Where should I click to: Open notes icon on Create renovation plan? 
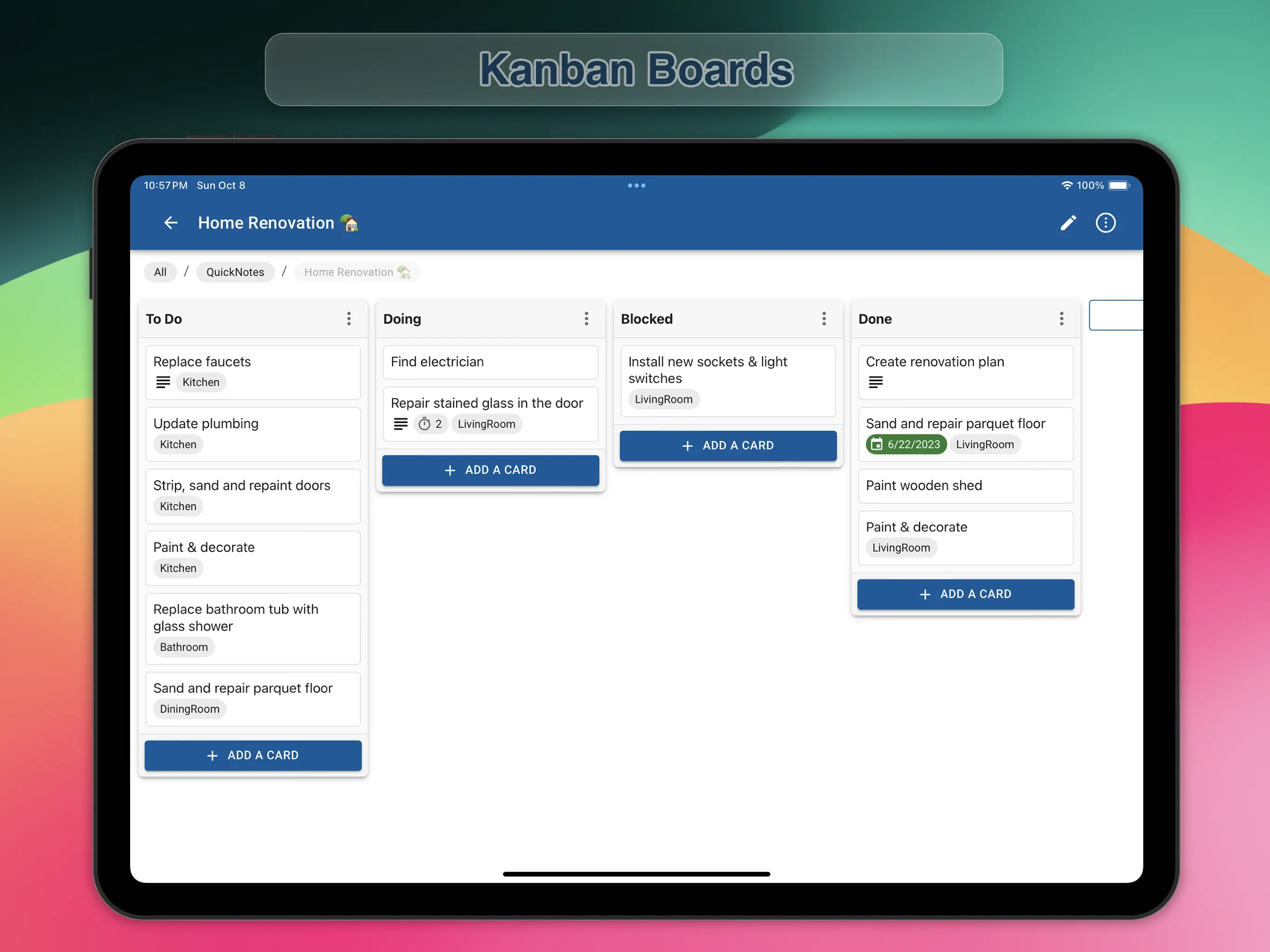point(875,383)
